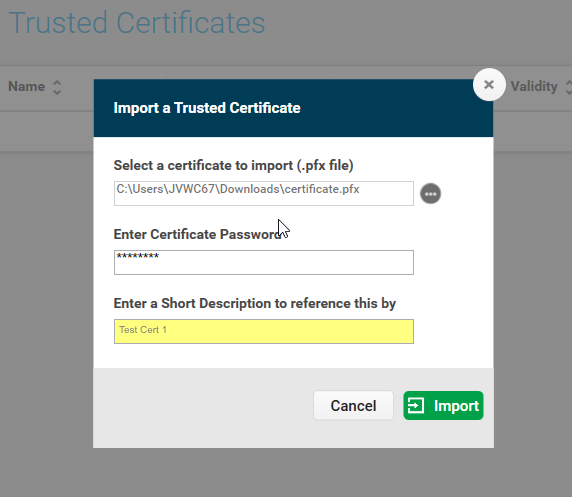The width and height of the screenshot is (572, 497).
Task: Click the certificate.pfx path text
Action: click(x=238, y=189)
